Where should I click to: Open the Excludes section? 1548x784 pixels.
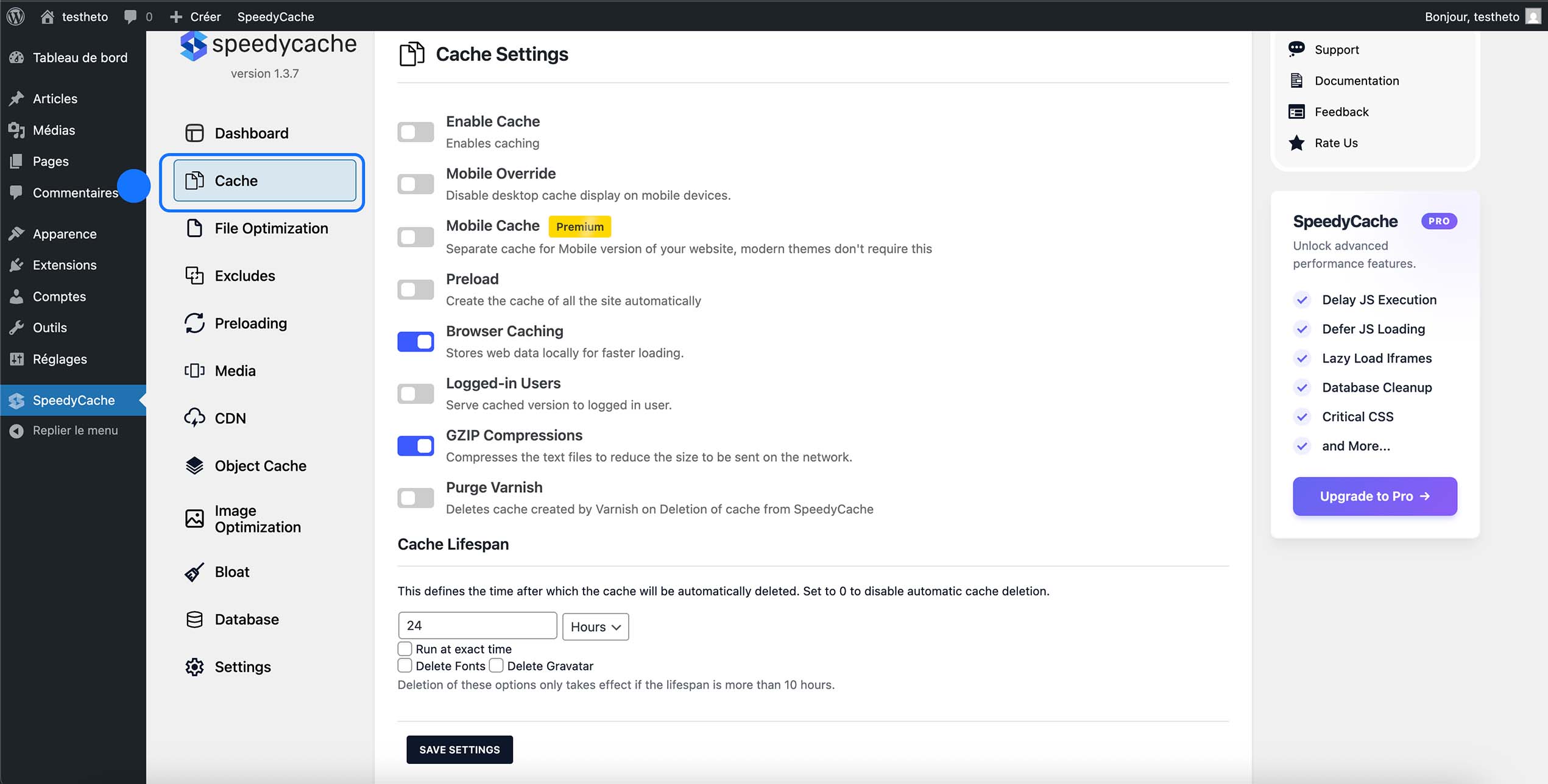click(x=244, y=275)
